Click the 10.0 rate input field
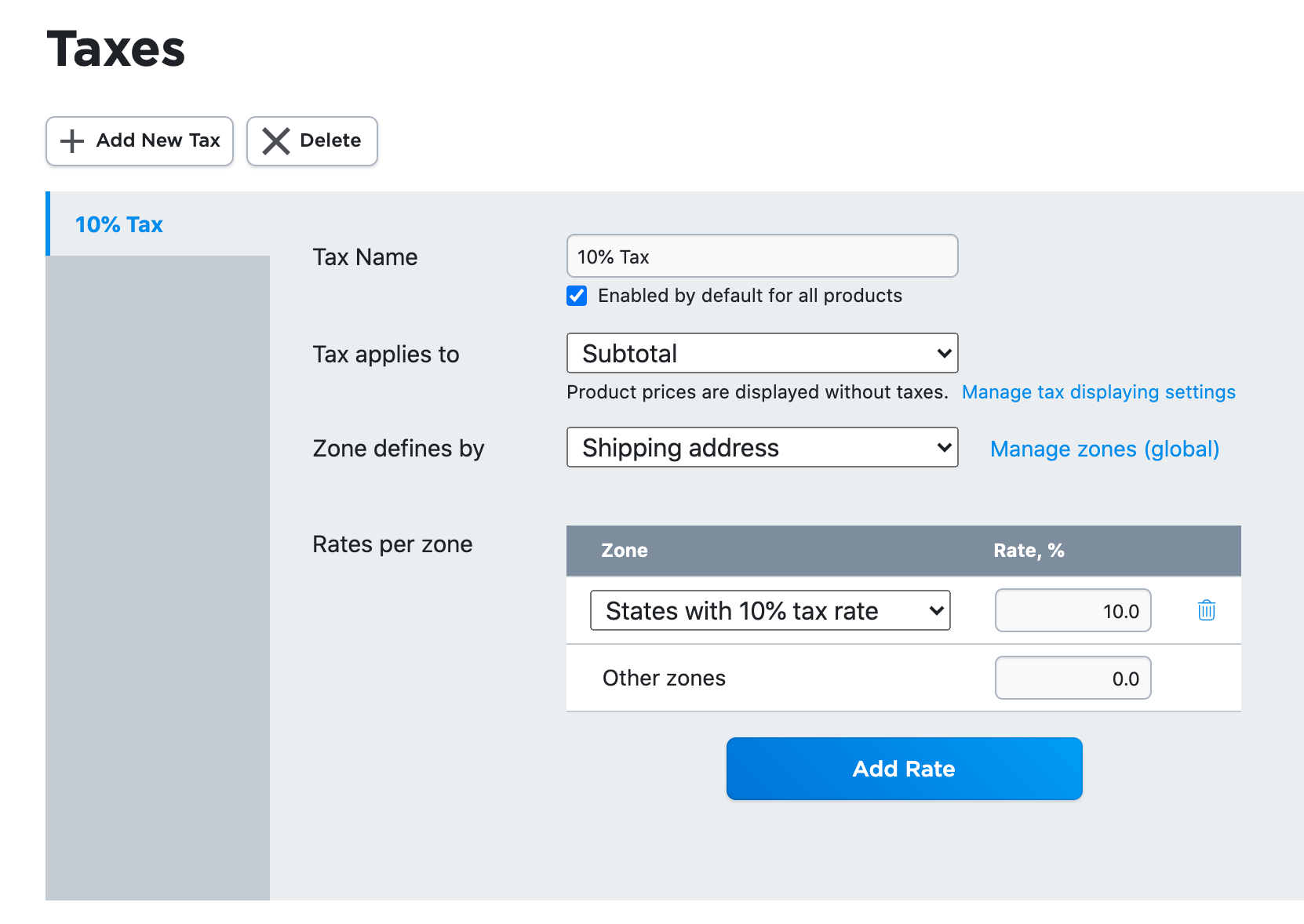Image resolution: width=1304 pixels, height=924 pixels. 1072,611
